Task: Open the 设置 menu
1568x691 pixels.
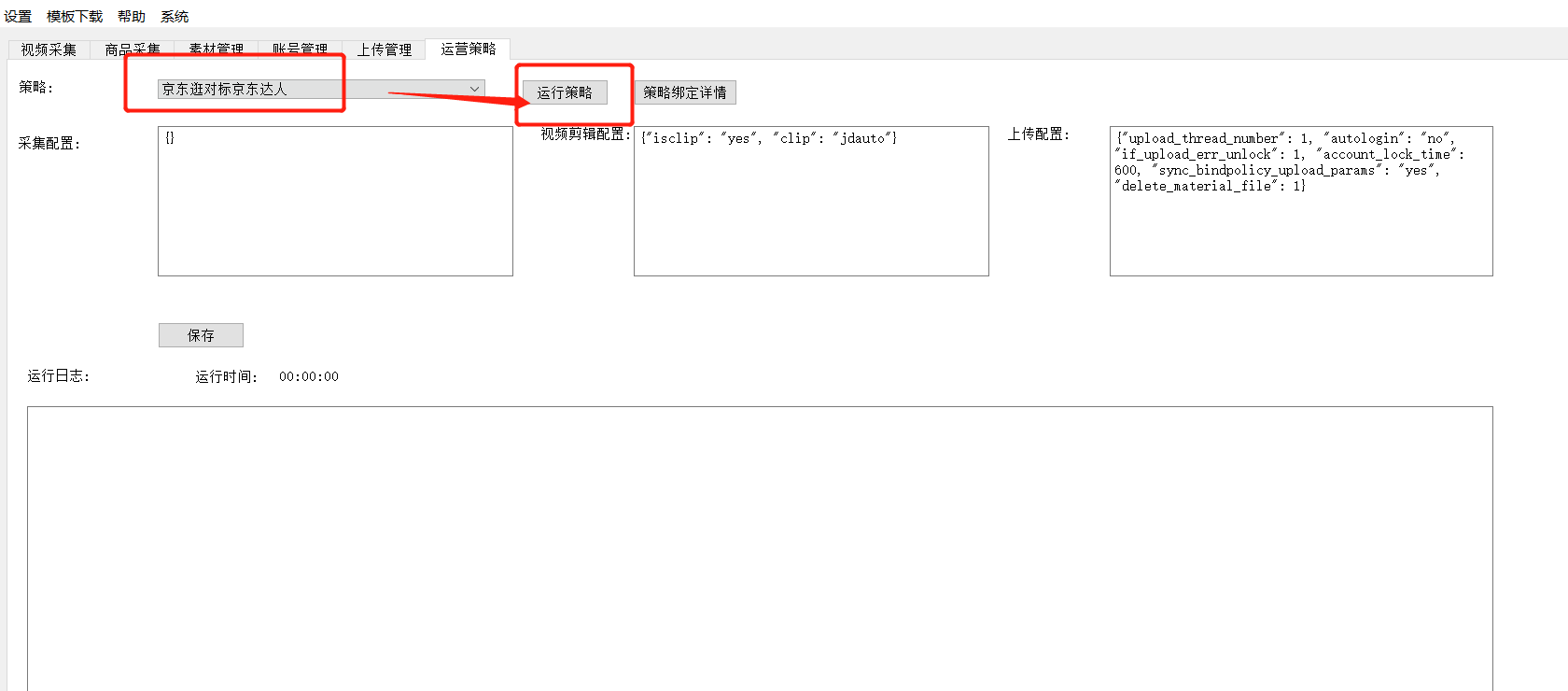Action: (18, 17)
